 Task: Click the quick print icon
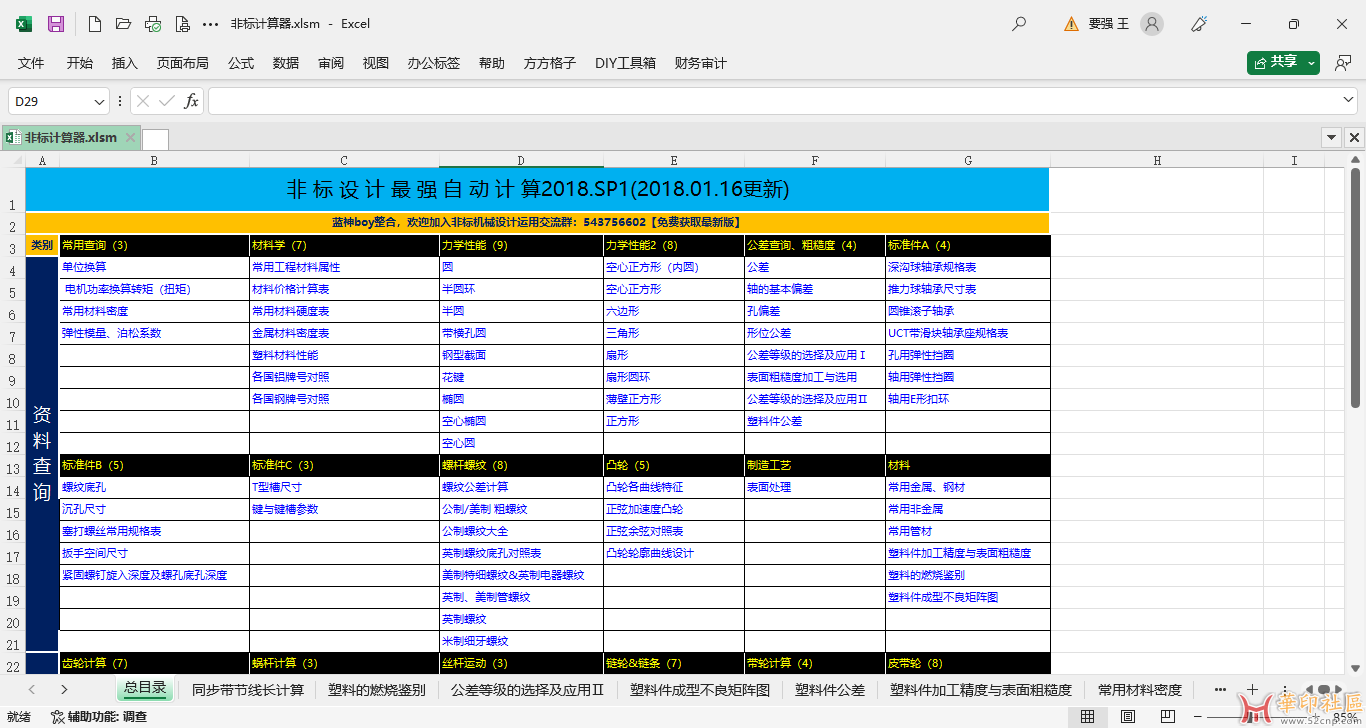point(153,23)
